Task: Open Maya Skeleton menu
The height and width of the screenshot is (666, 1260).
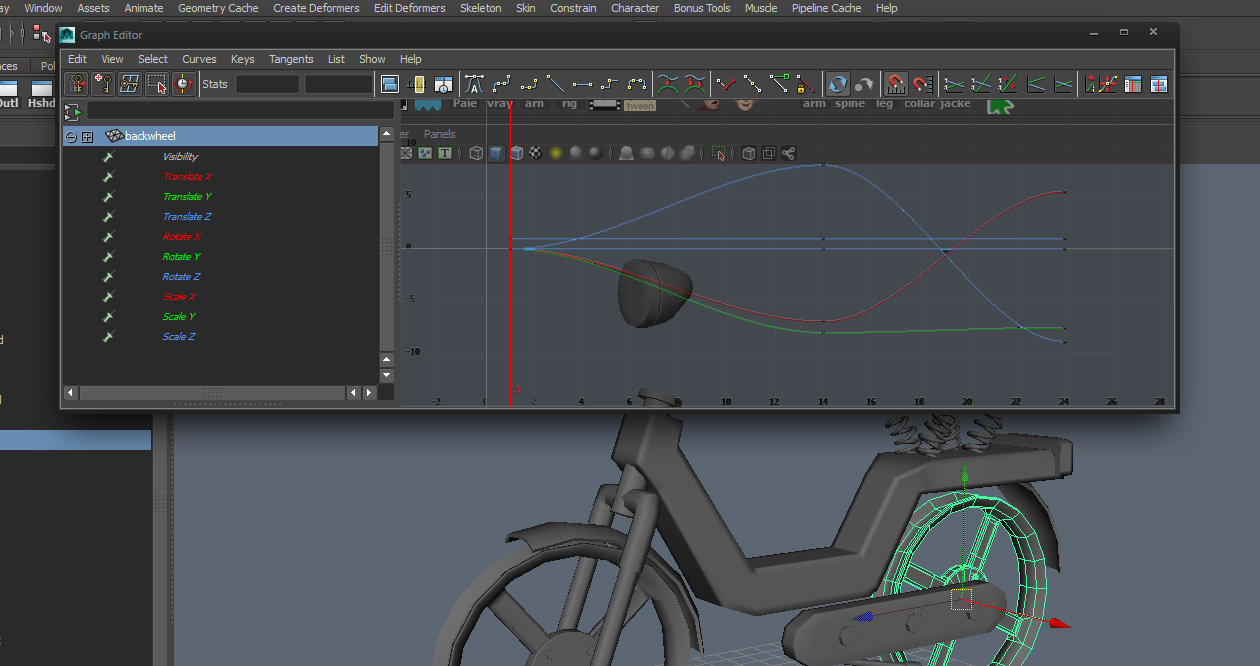Action: click(x=480, y=8)
